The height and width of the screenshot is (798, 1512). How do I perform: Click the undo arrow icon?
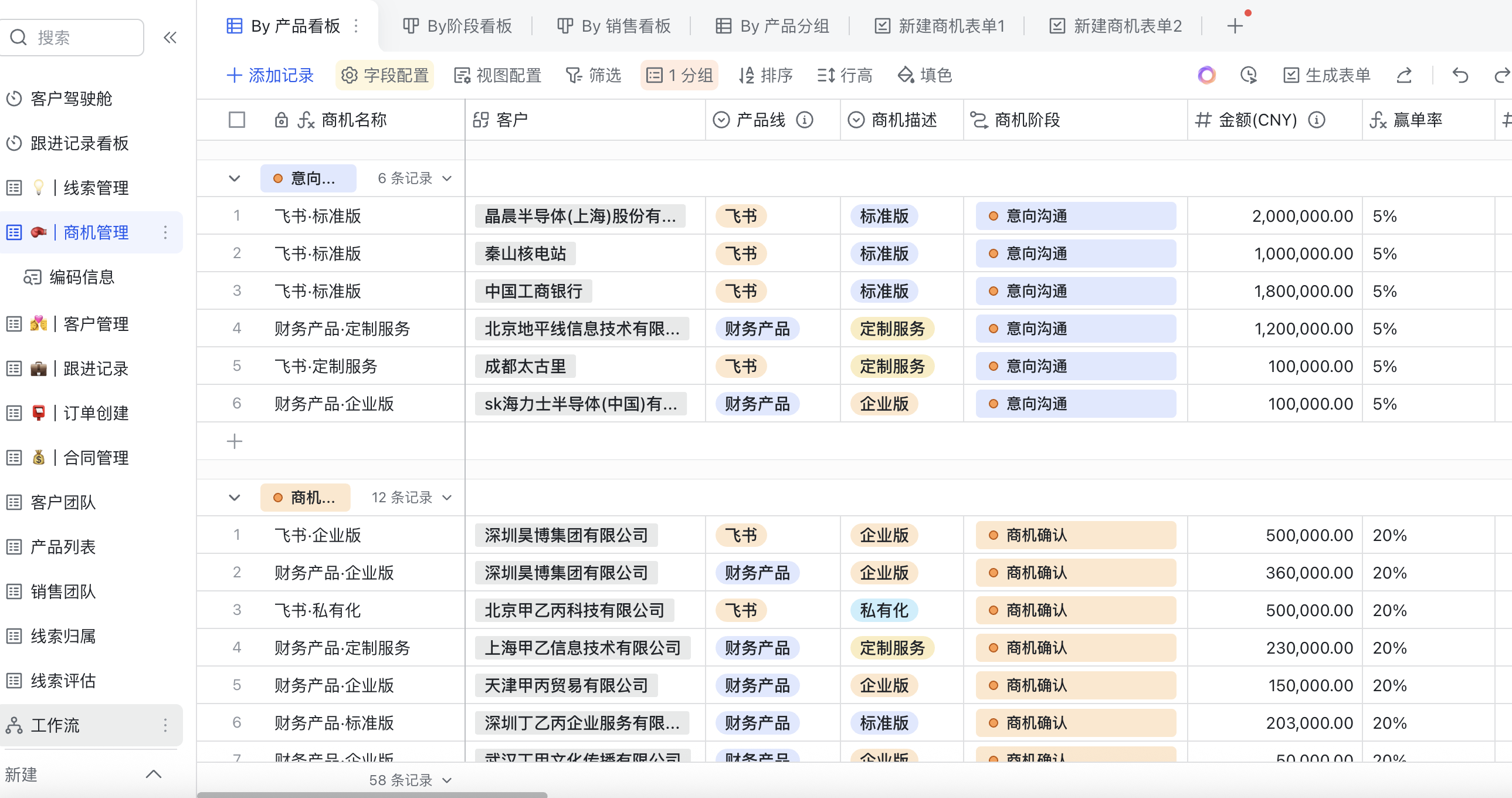click(1460, 75)
